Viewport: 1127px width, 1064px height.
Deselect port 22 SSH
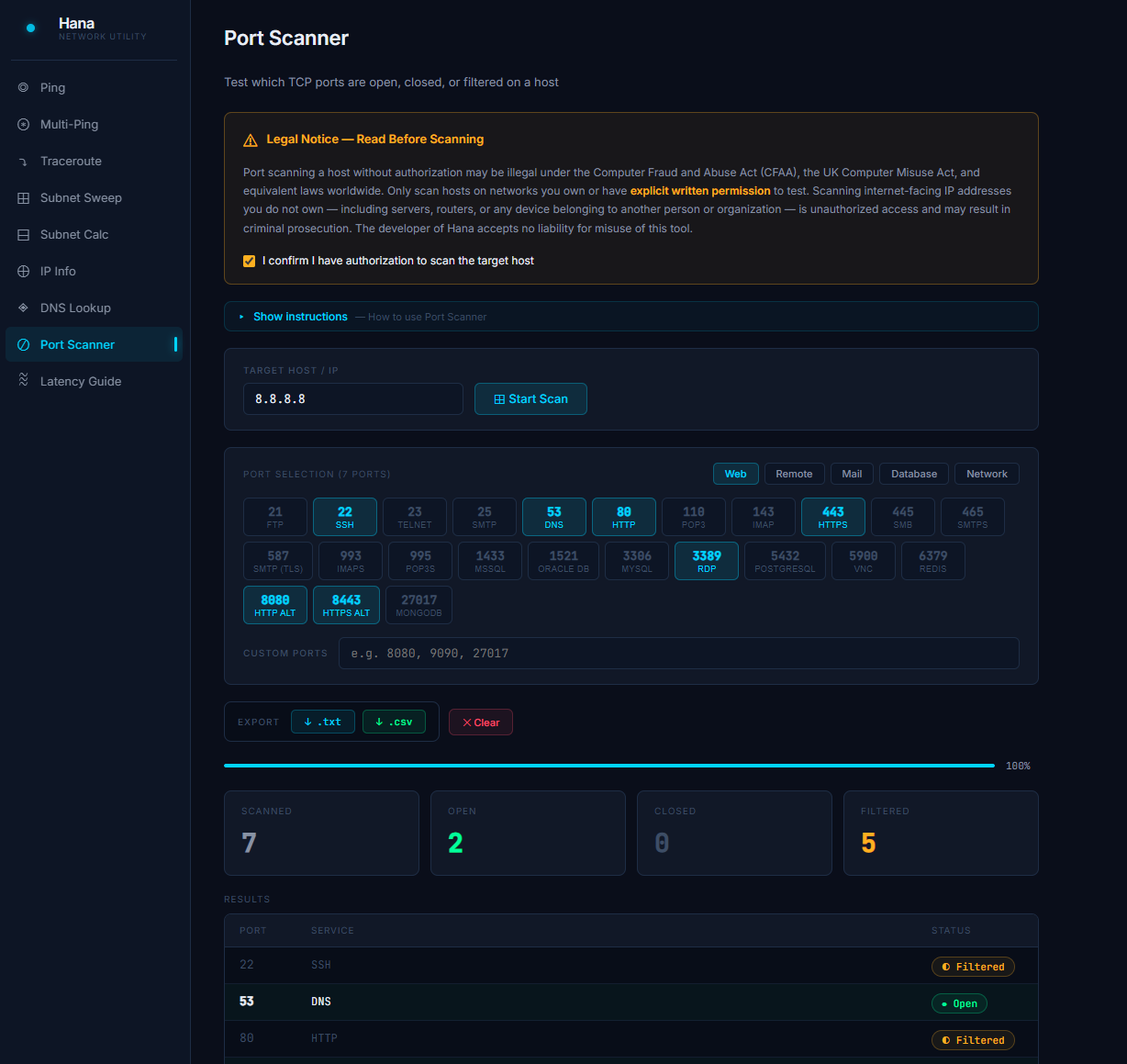tap(345, 517)
